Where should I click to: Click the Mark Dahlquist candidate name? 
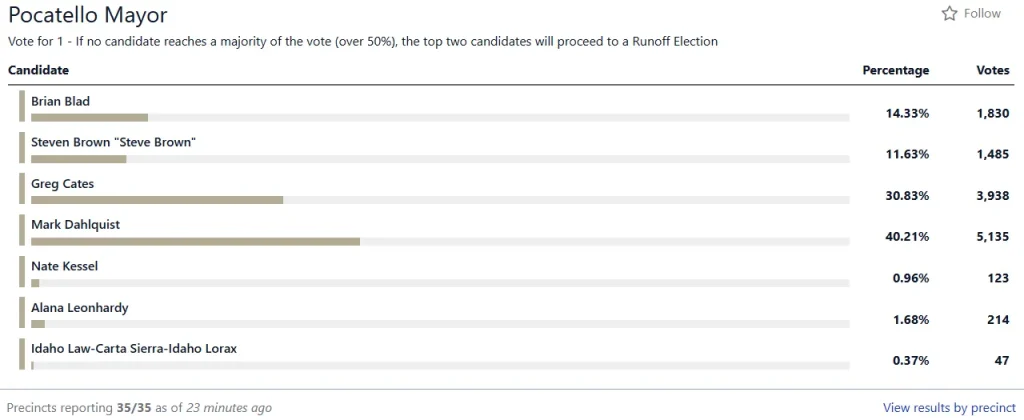75,225
